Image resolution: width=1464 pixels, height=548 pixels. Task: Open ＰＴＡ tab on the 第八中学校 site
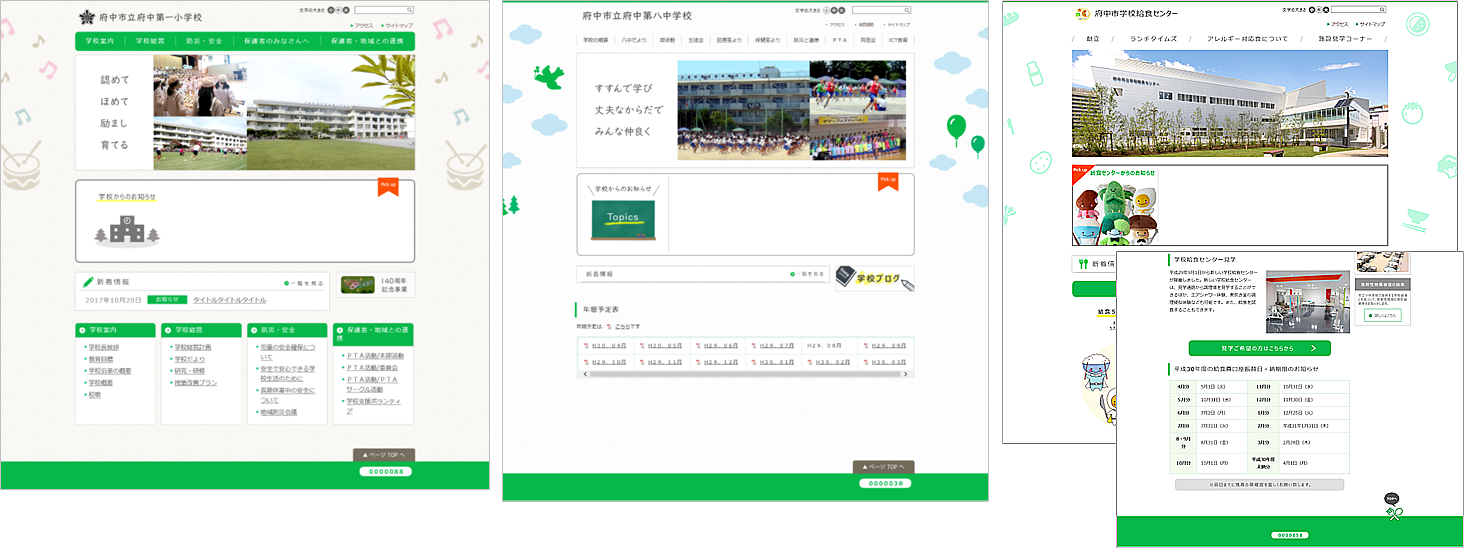[x=840, y=40]
